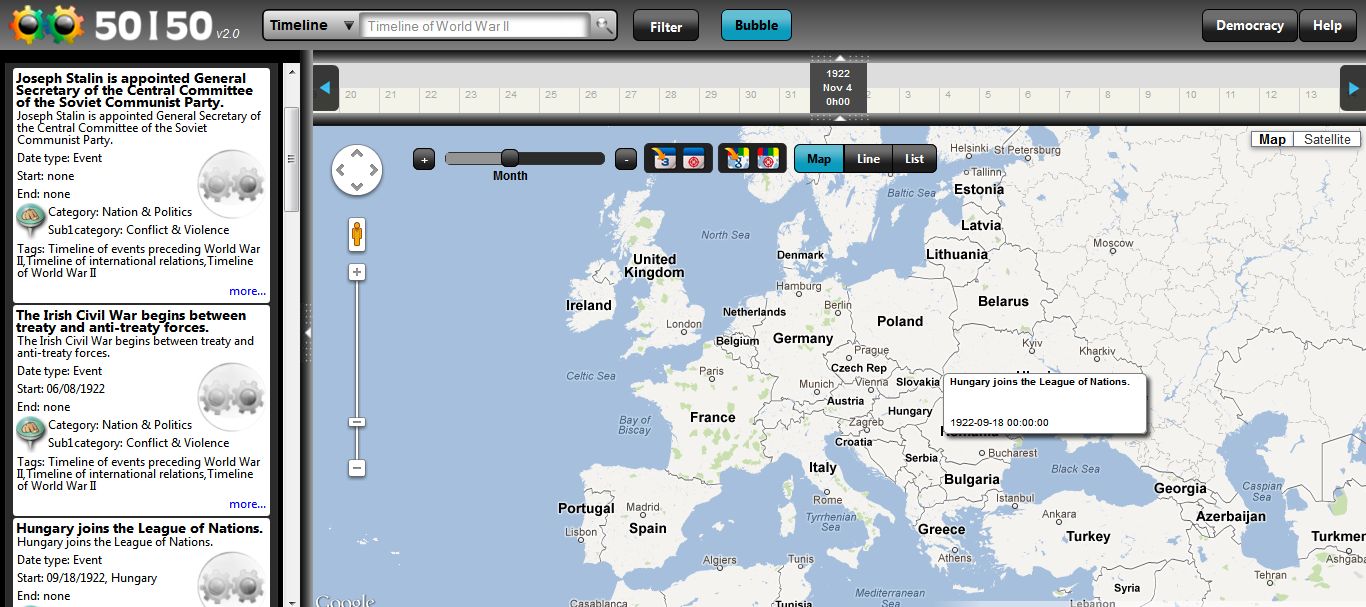Click the gears thumbnail for the Irish Civil War event
This screenshot has width=1366, height=607.
tap(232, 397)
